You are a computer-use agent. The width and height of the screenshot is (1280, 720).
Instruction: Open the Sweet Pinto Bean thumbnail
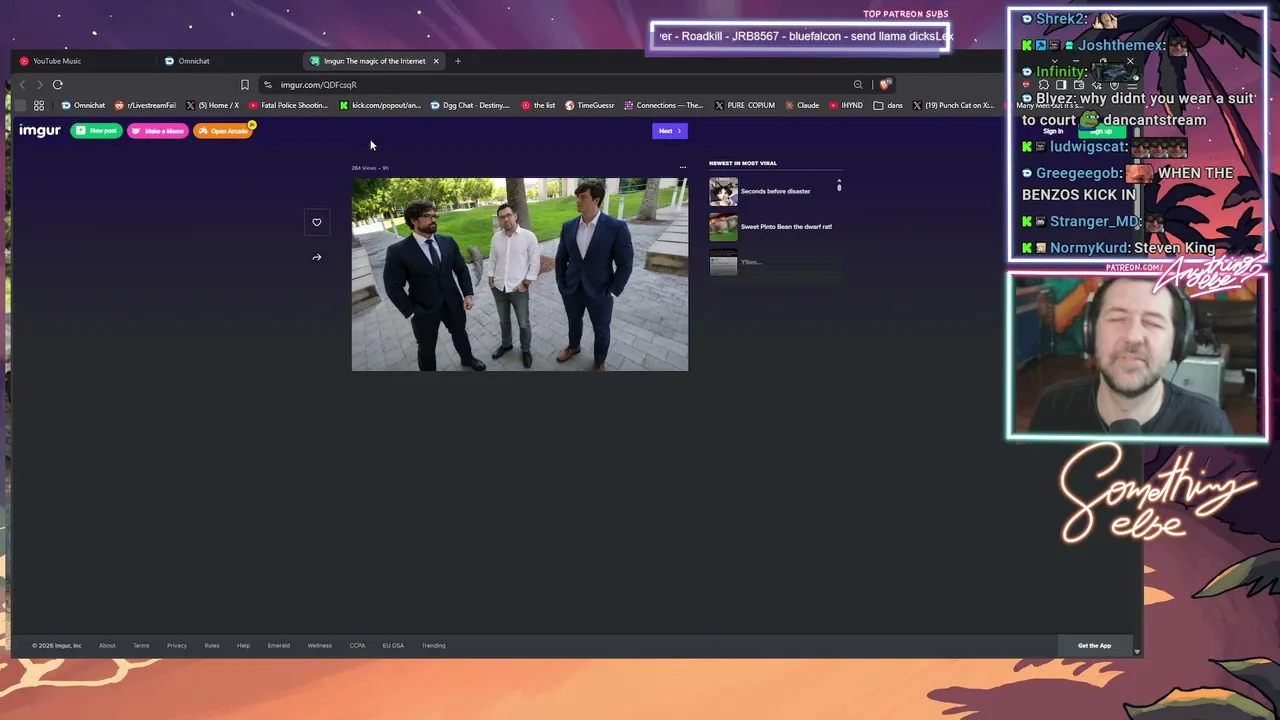click(x=723, y=227)
